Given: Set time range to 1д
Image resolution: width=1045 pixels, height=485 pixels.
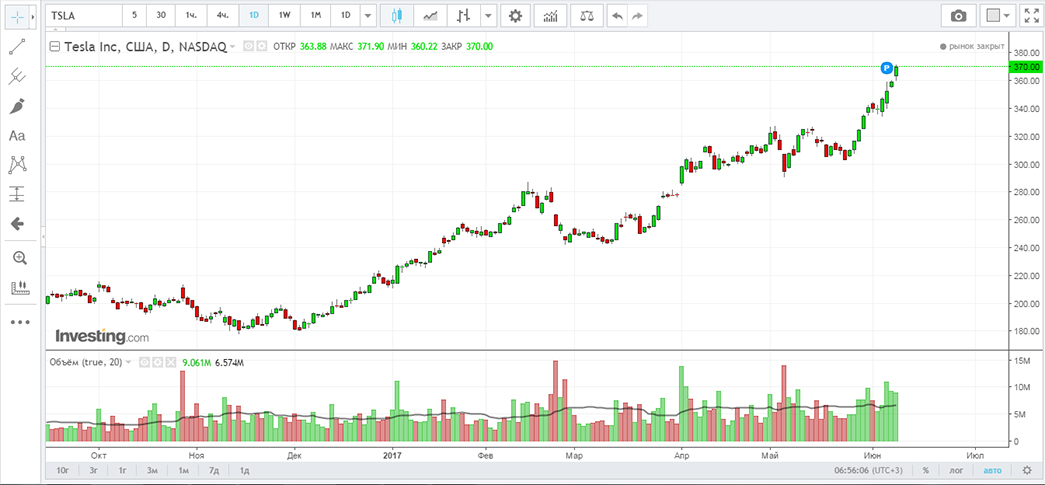Looking at the screenshot, I should [x=245, y=470].
